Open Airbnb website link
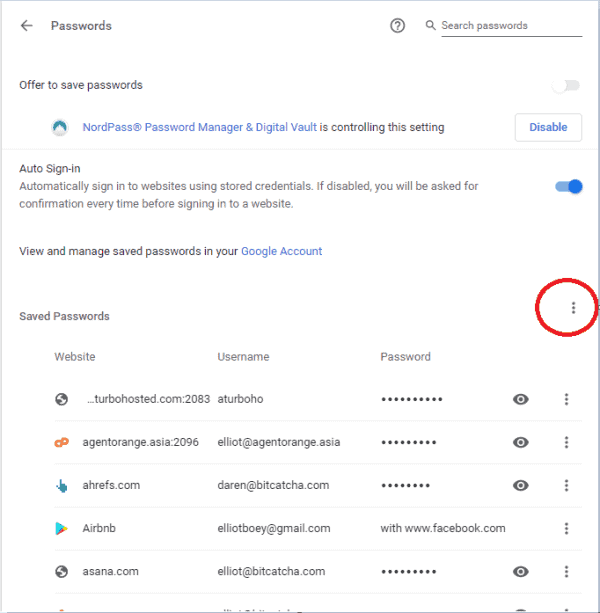This screenshot has width=600, height=613. (x=99, y=529)
